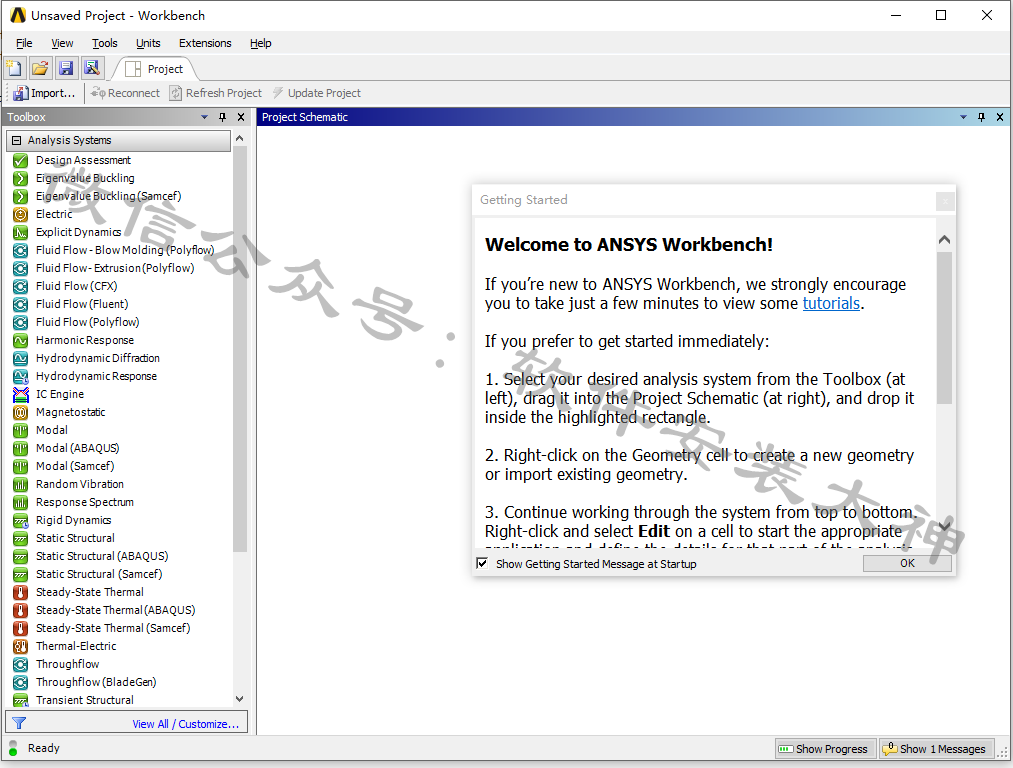Click the Getting Started scroll-up arrow

[945, 240]
